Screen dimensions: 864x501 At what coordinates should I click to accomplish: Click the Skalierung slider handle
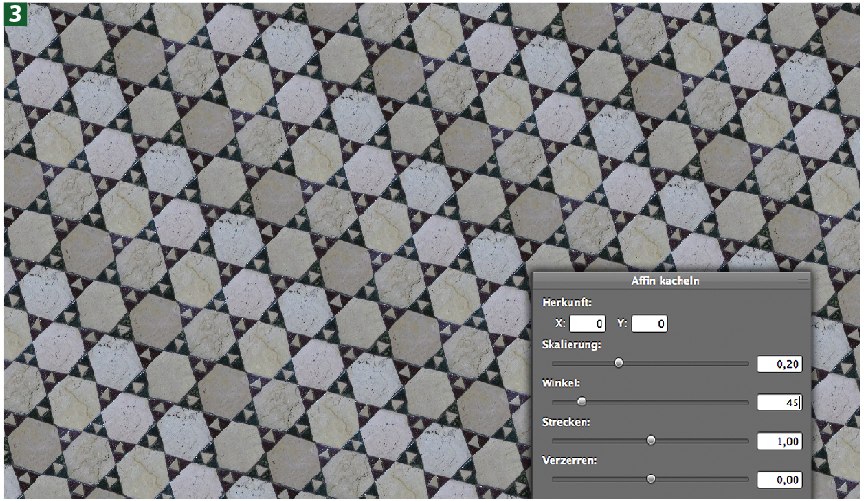coord(619,363)
